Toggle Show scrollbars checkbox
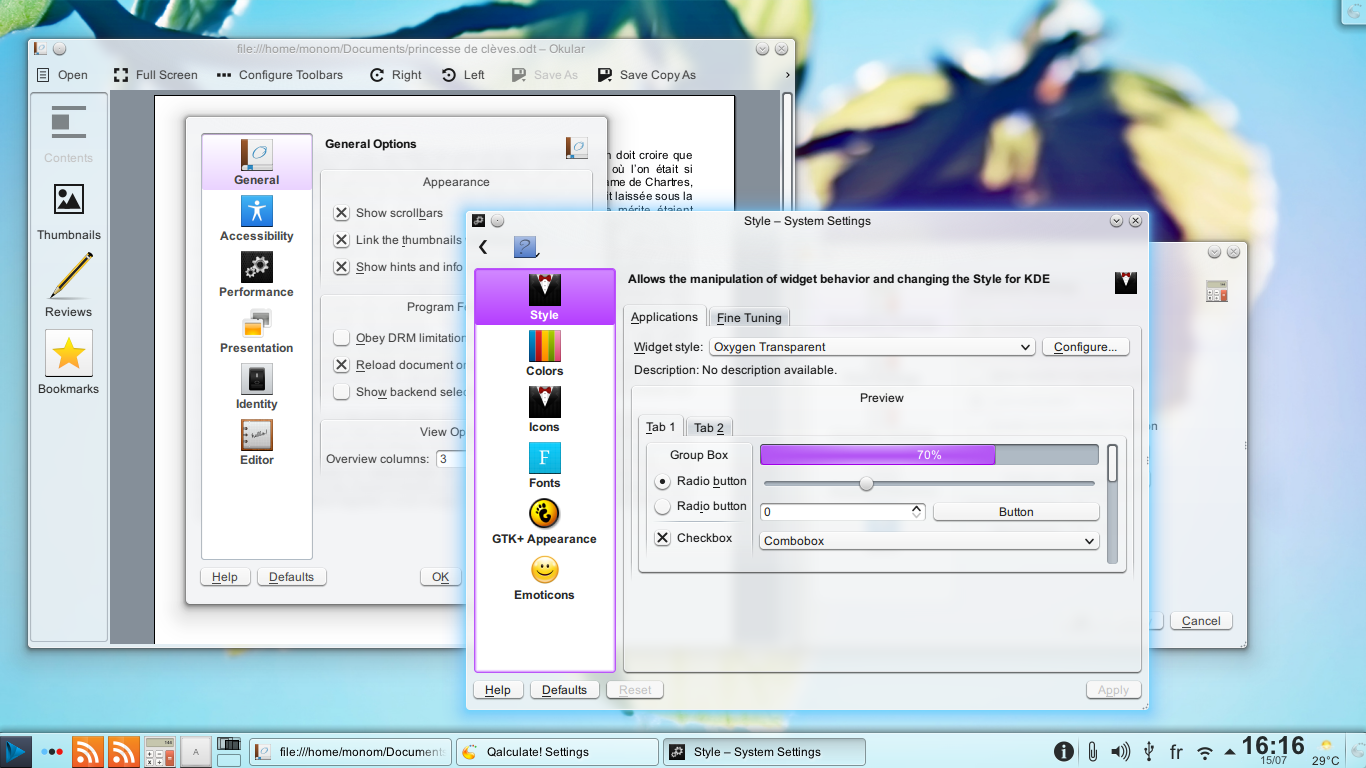Screen dimensions: 1366x768 pos(342,213)
